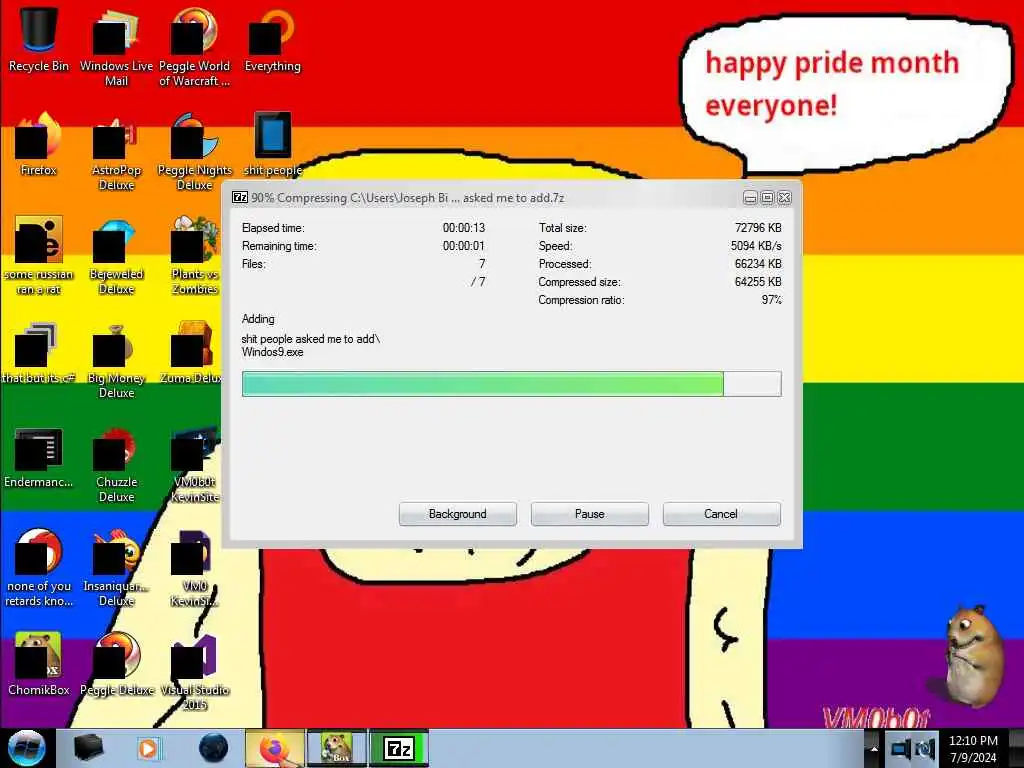Click the '64255 KB' compressed size value
Image resolution: width=1024 pixels, height=768 pixels.
[758, 282]
